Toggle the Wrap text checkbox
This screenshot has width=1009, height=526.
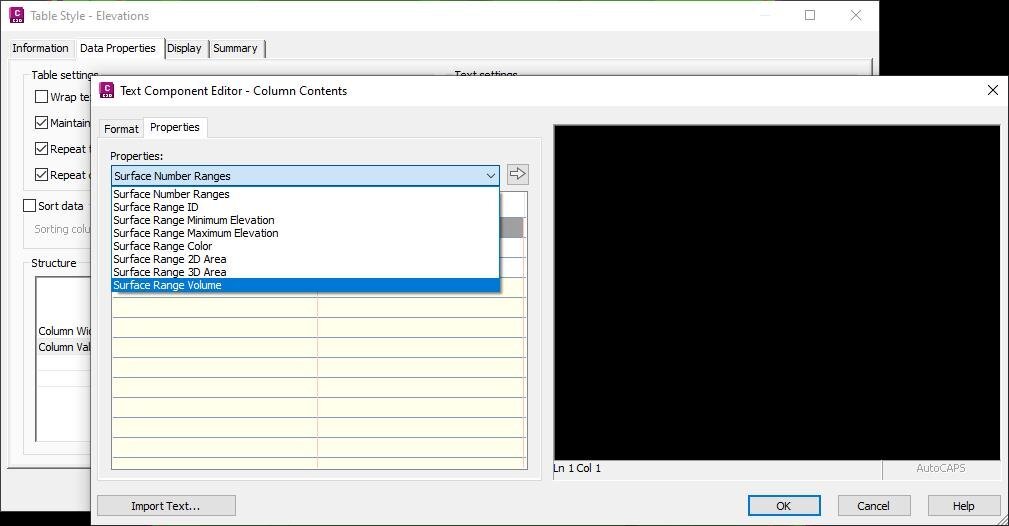pyautogui.click(x=41, y=97)
